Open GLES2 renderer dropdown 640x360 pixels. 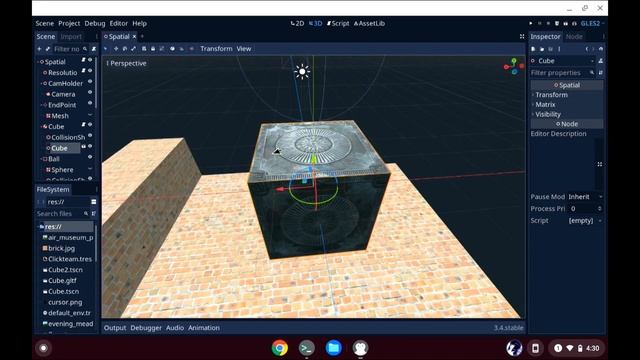tap(592, 23)
